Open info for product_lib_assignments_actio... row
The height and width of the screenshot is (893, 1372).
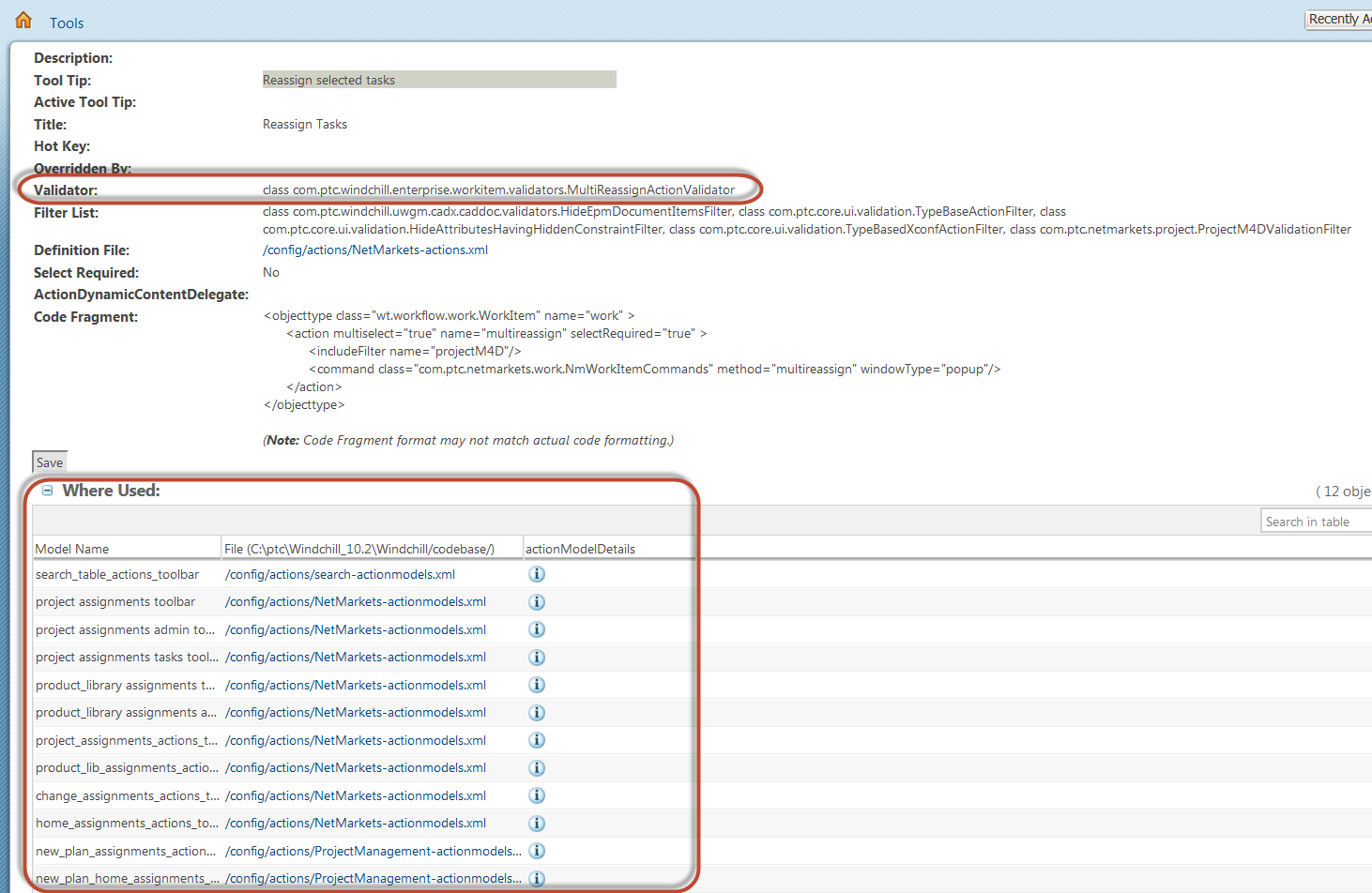tap(537, 768)
